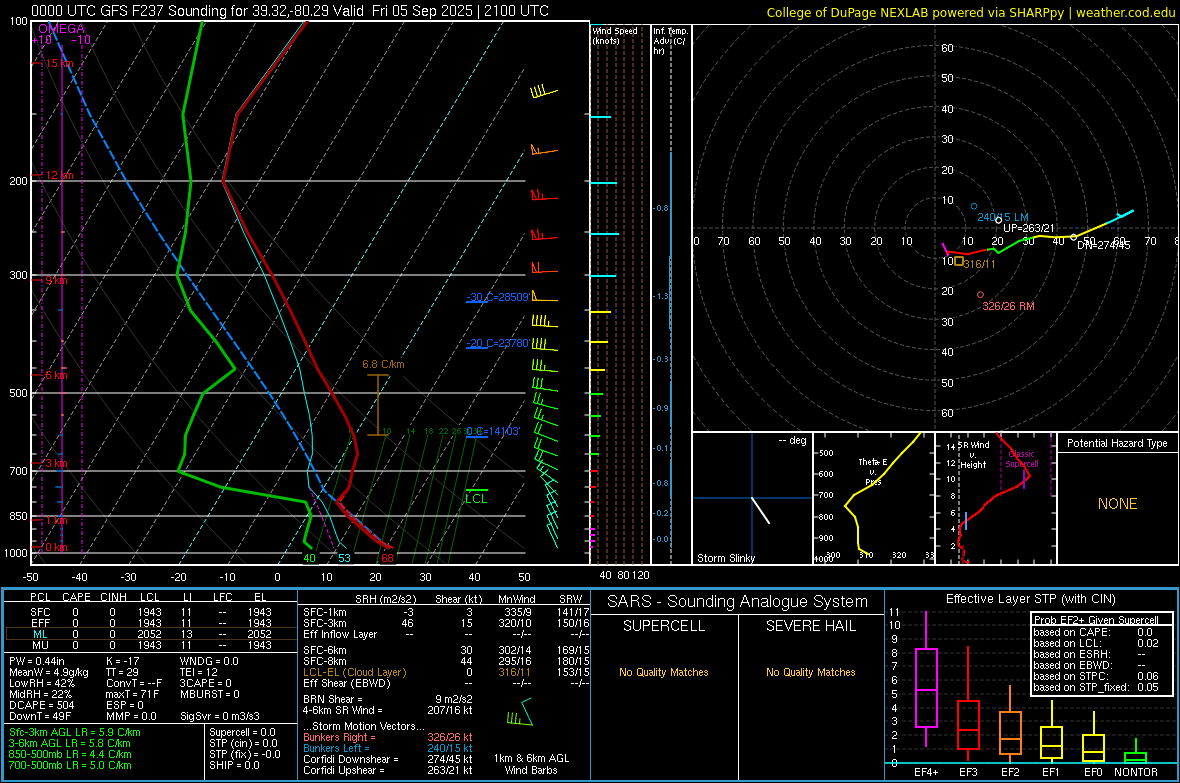This screenshot has width=1180, height=783.
Task: Click the 'BRN Shear = 9 m2/s2' line
Action: [x=388, y=699]
